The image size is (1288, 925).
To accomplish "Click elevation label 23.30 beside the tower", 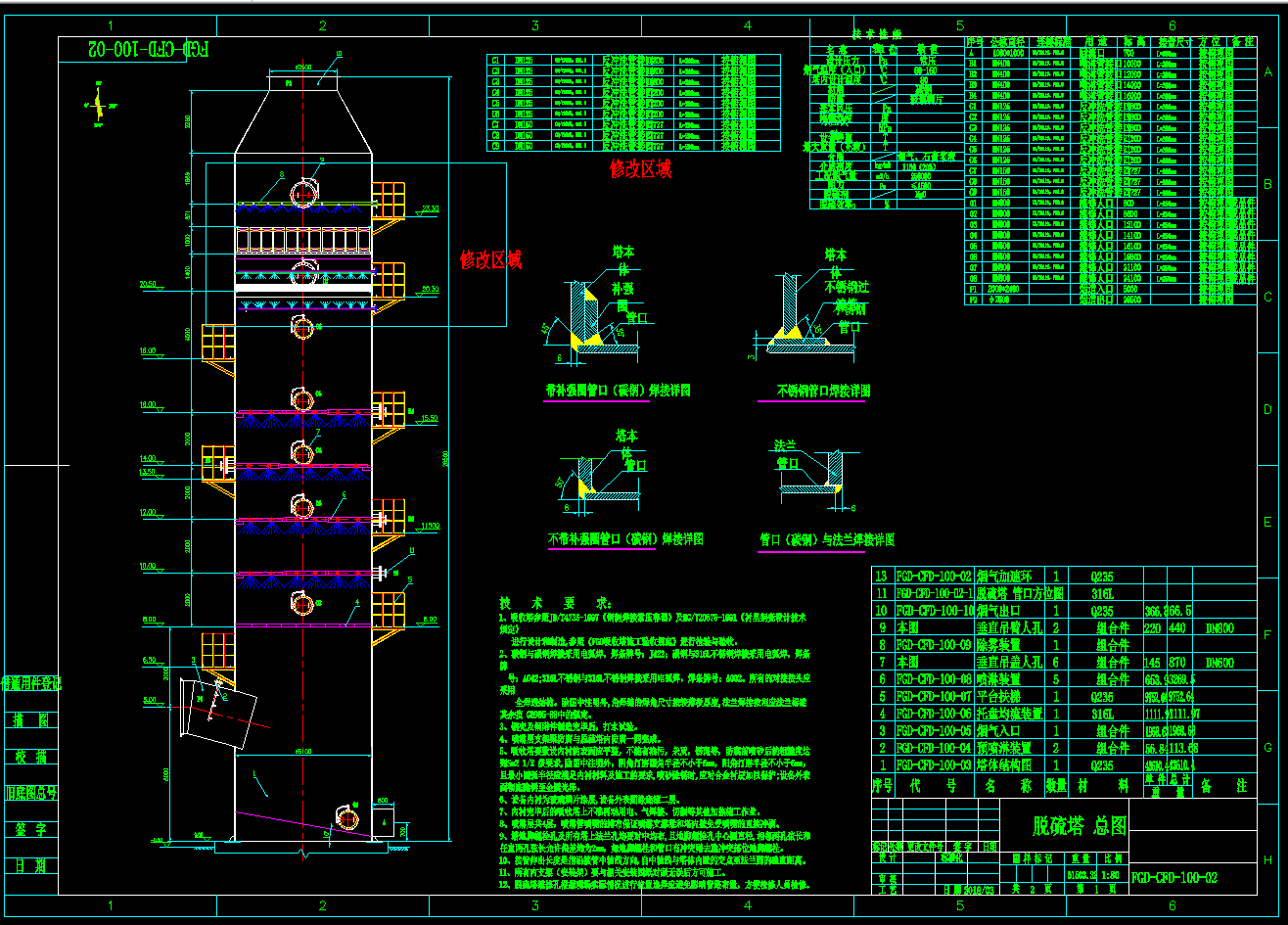I will pos(430,208).
